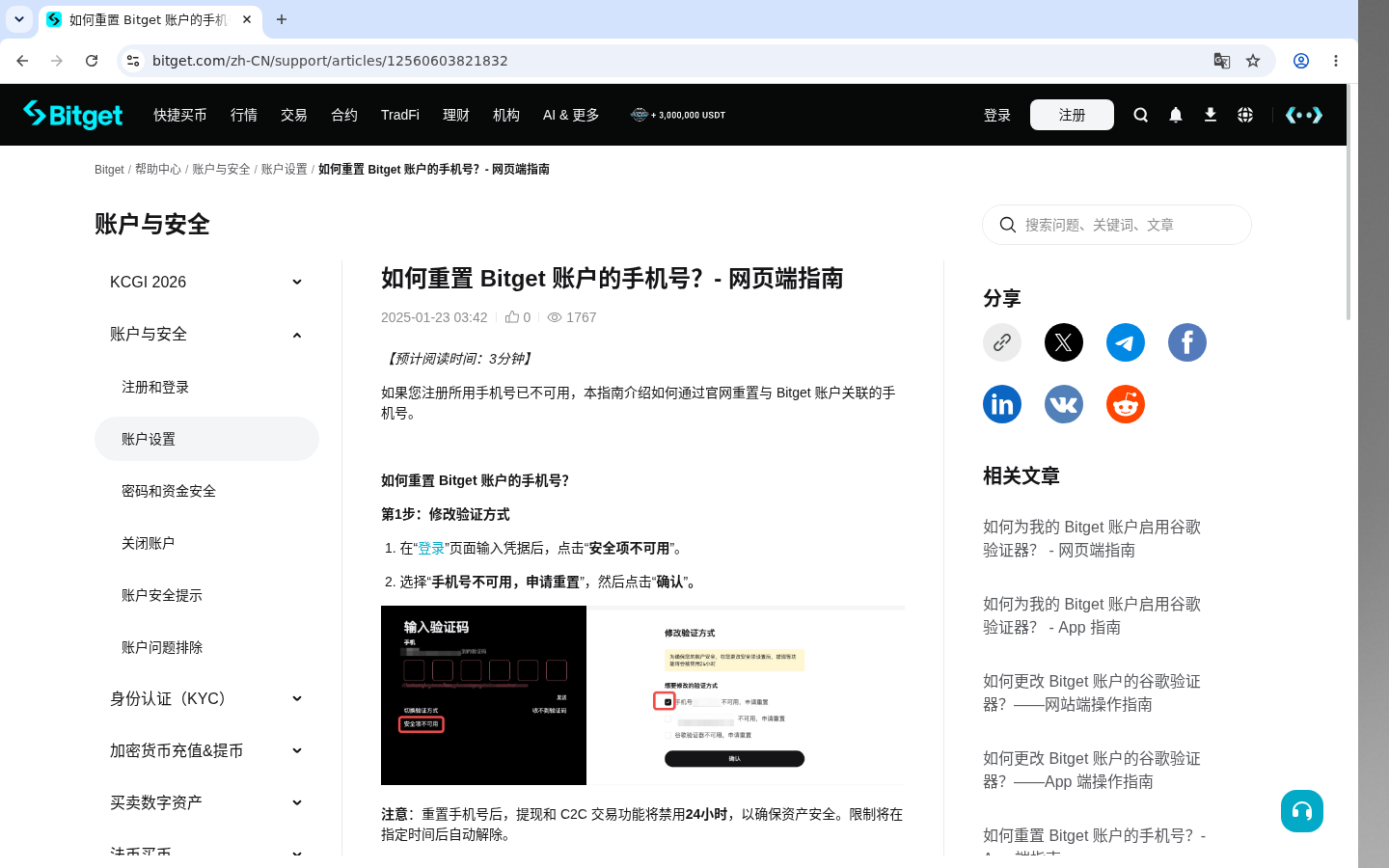The width and height of the screenshot is (1389, 868).
Task: Click the 登录 button in header
Action: pyautogui.click(x=997, y=115)
